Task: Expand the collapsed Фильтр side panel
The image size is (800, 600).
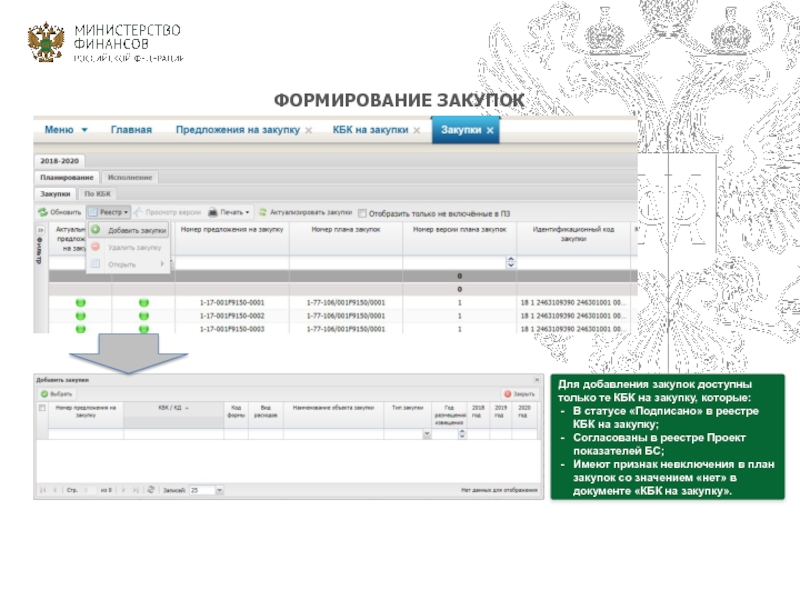Action: tap(39, 230)
